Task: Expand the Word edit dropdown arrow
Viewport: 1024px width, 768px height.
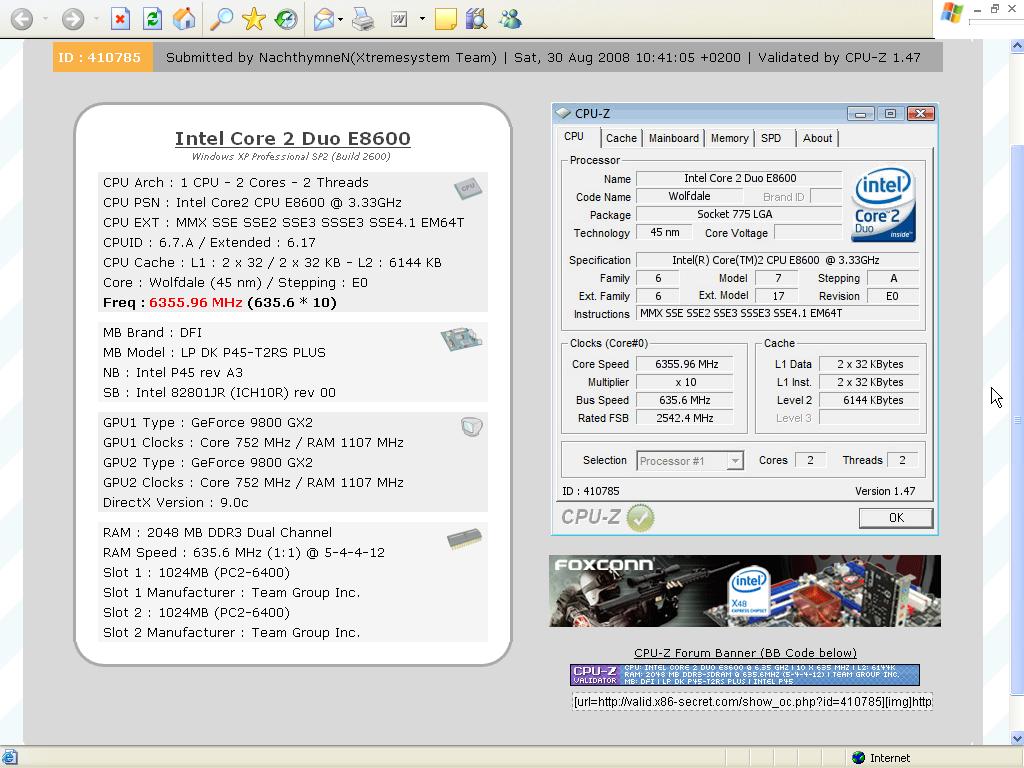Action: click(x=422, y=19)
